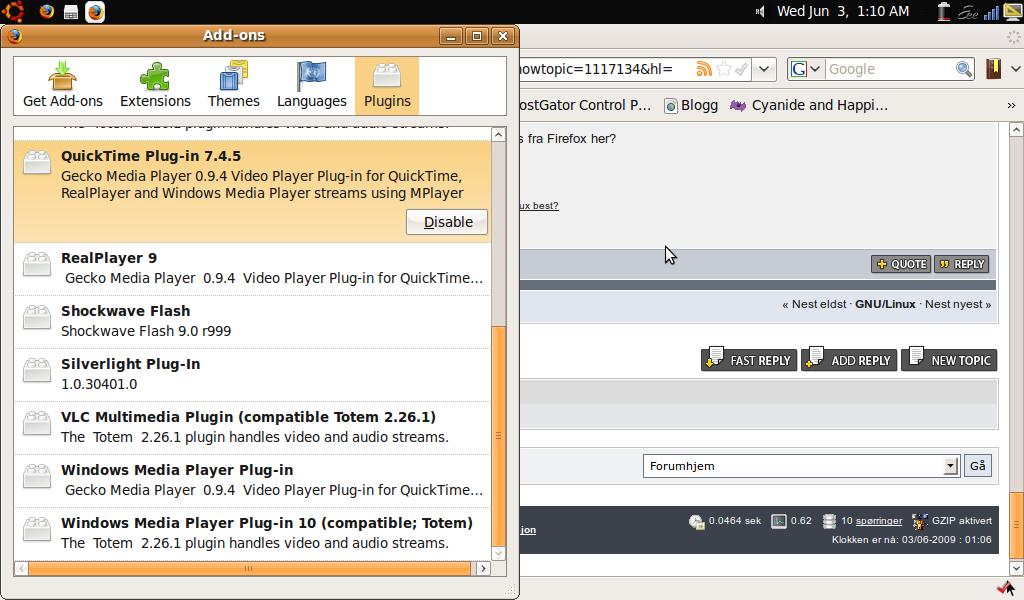Open the Blogg bookmark
The image size is (1024, 600).
(691, 105)
